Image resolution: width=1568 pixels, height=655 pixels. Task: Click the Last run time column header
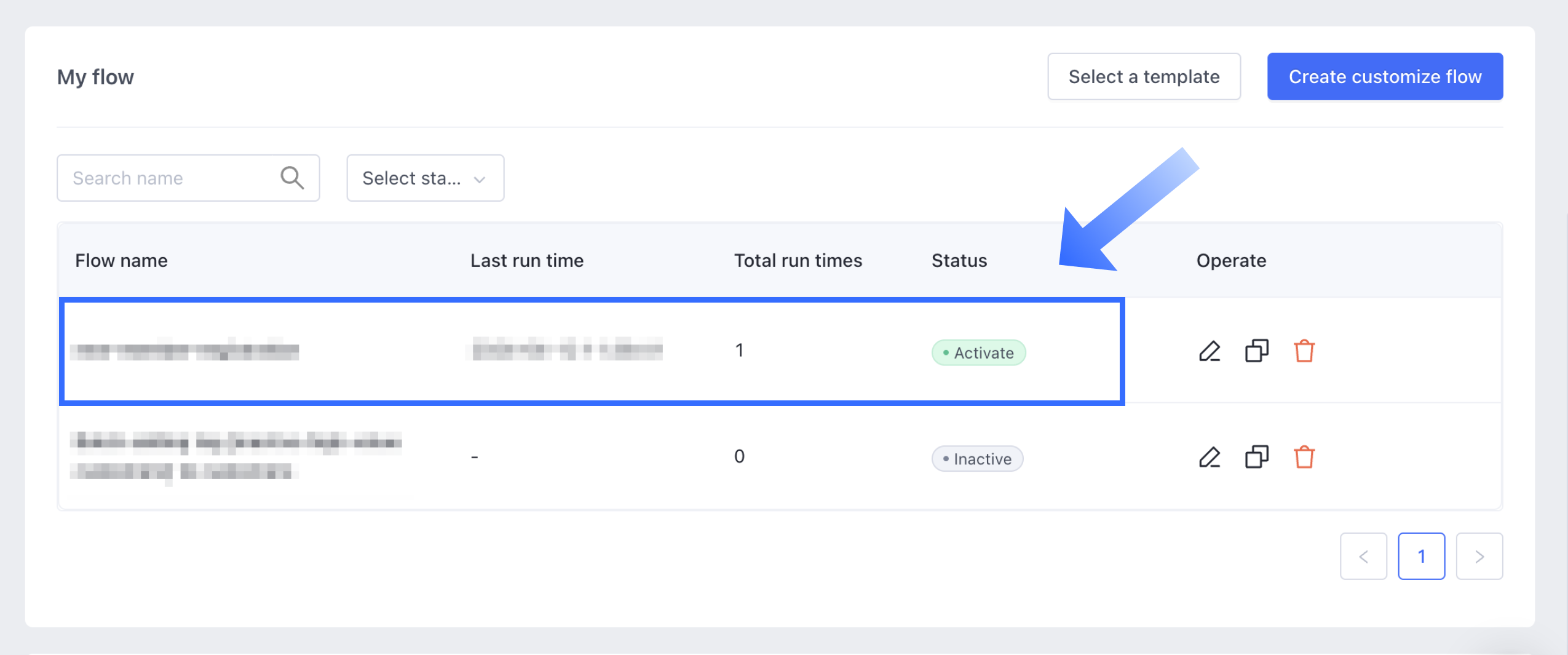526,261
